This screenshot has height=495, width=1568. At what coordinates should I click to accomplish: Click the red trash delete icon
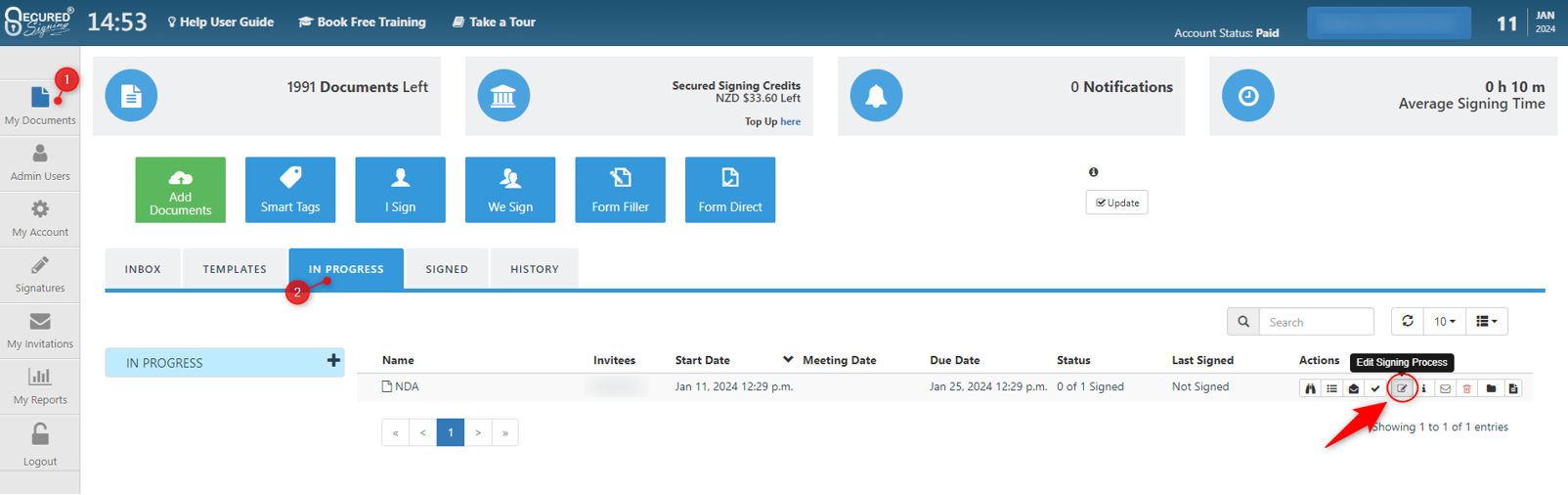1467,388
